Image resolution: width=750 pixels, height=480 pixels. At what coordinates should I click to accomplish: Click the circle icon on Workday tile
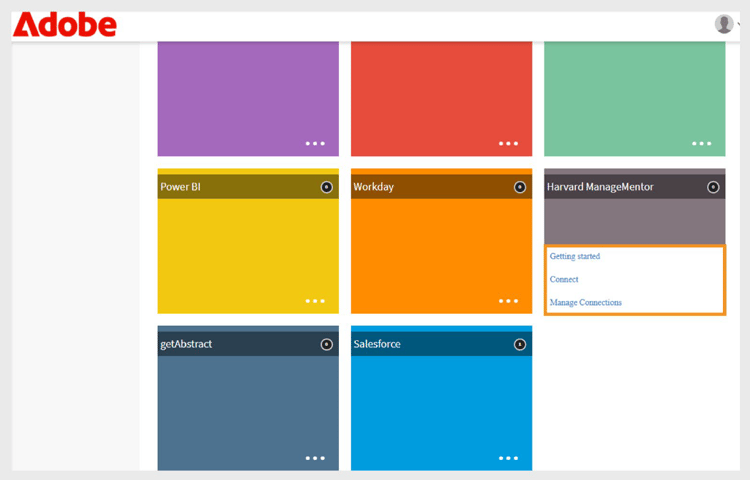pos(520,187)
